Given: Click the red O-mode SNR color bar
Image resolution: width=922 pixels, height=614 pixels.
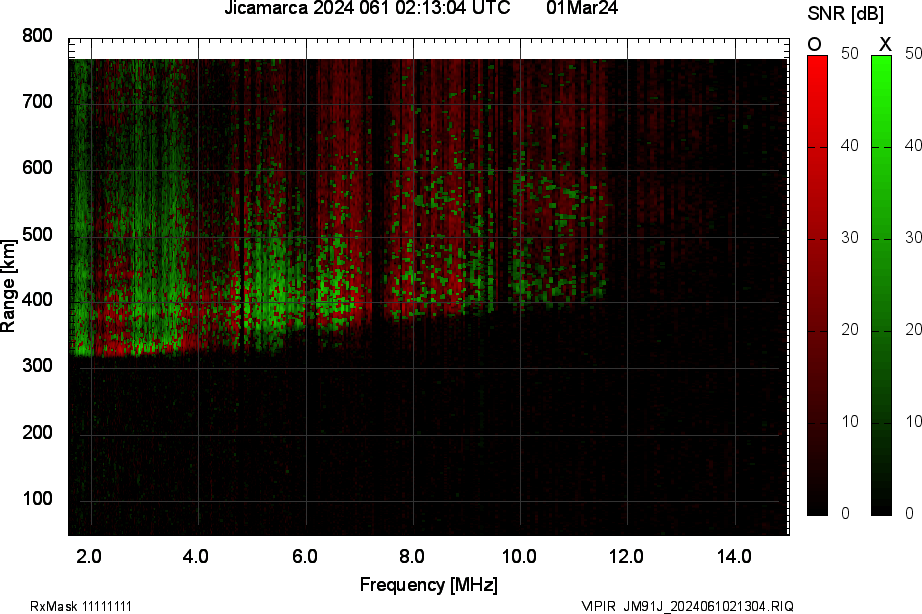Looking at the screenshot, I should click(817, 285).
